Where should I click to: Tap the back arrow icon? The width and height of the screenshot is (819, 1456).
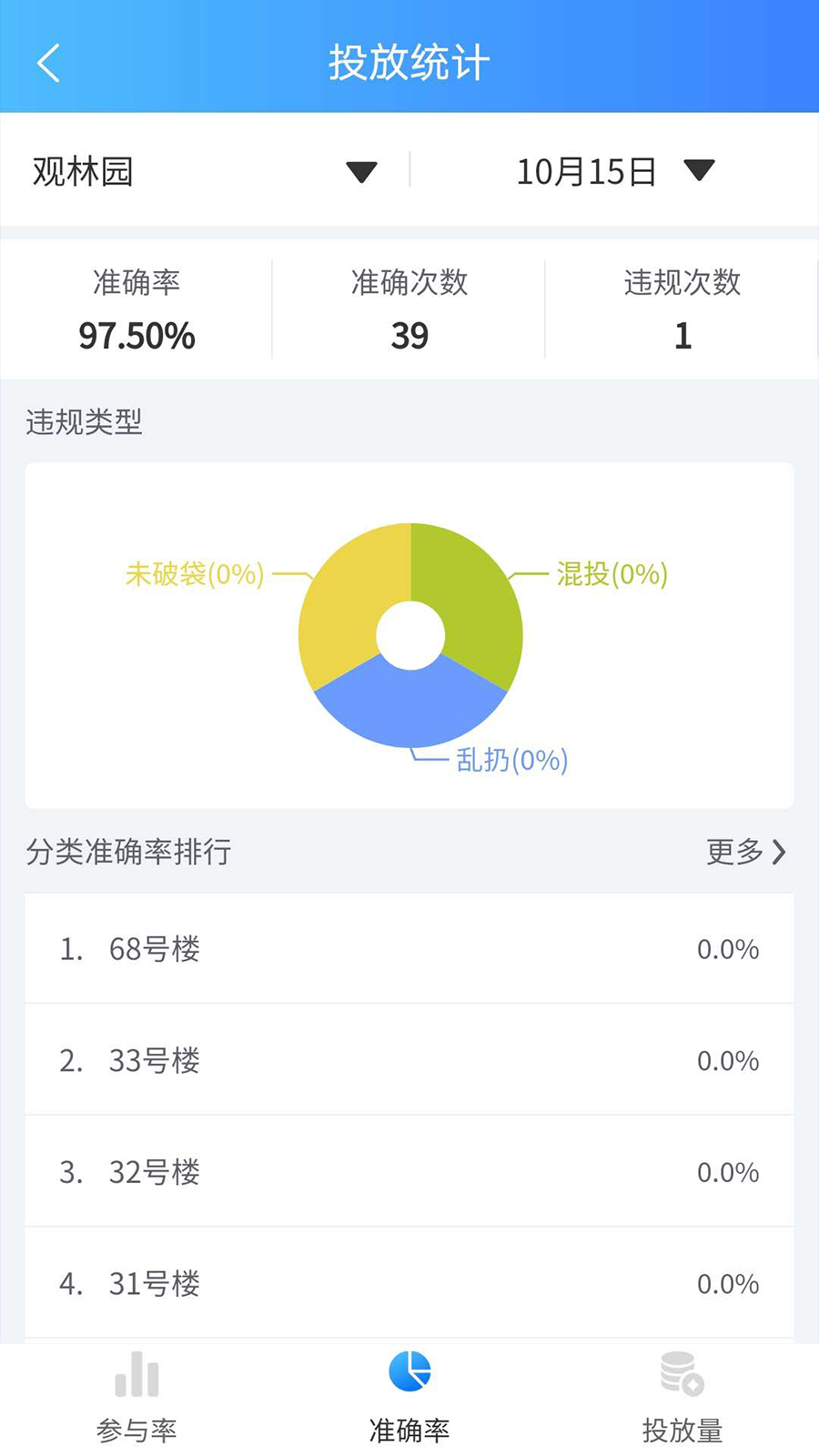tap(49, 64)
